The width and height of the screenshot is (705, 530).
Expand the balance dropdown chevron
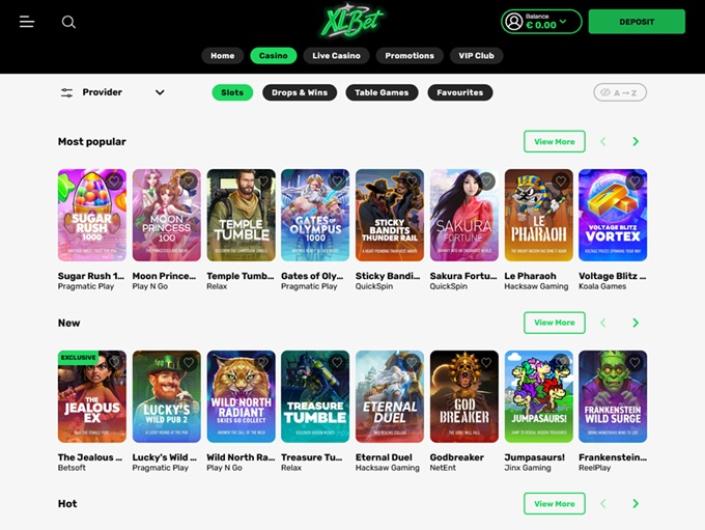click(x=563, y=22)
